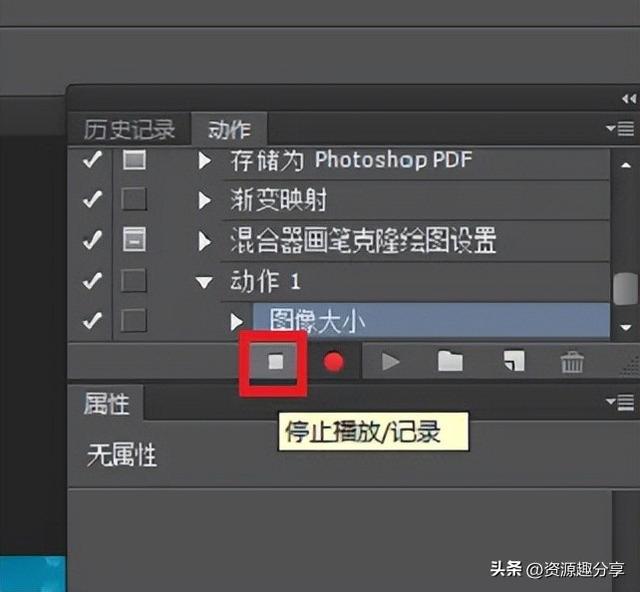Click the Delete trash can icon
The height and width of the screenshot is (592, 640).
point(572,362)
